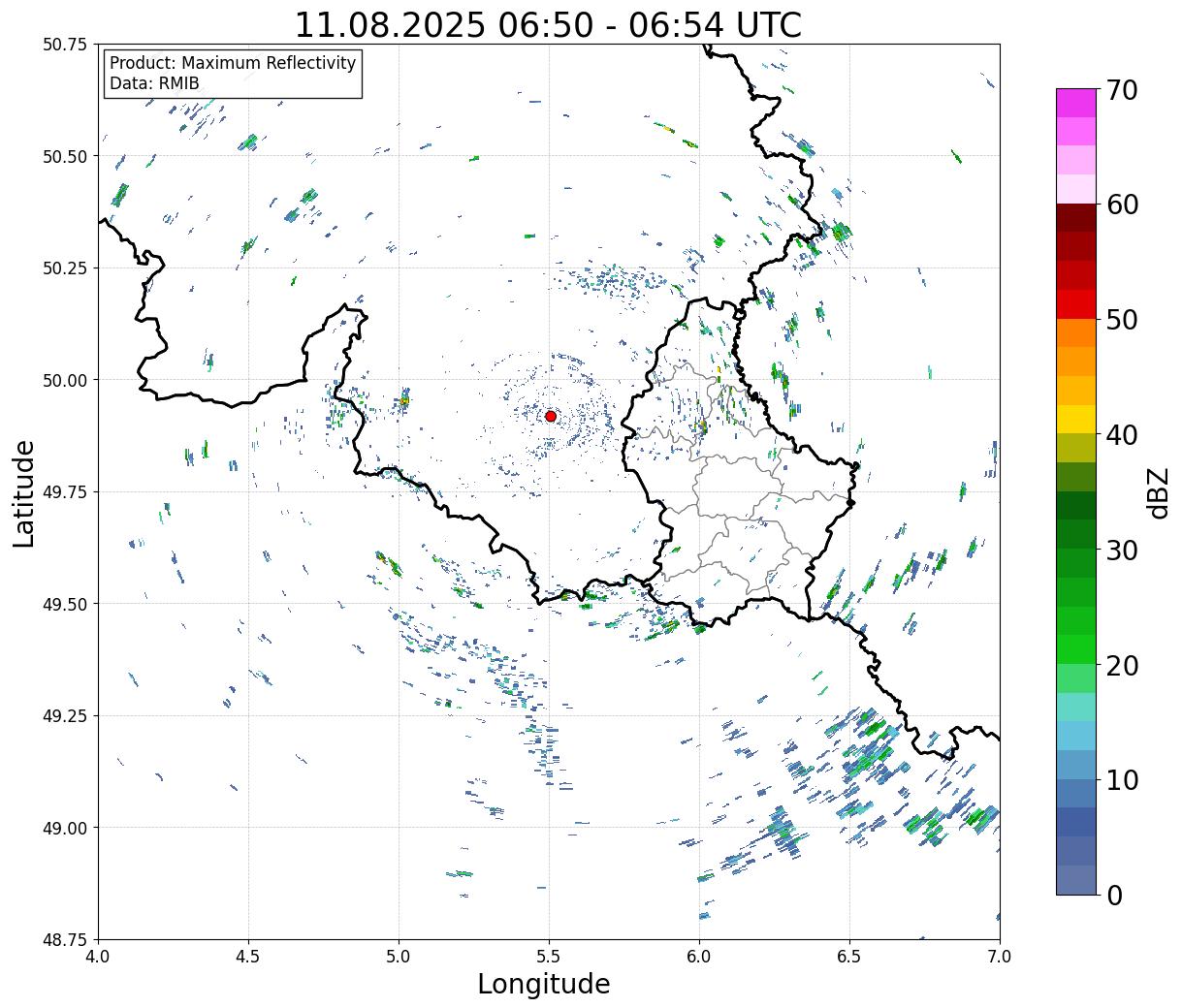Click latitude tick label 50.25
The width and height of the screenshot is (1182, 1008).
coord(65,268)
